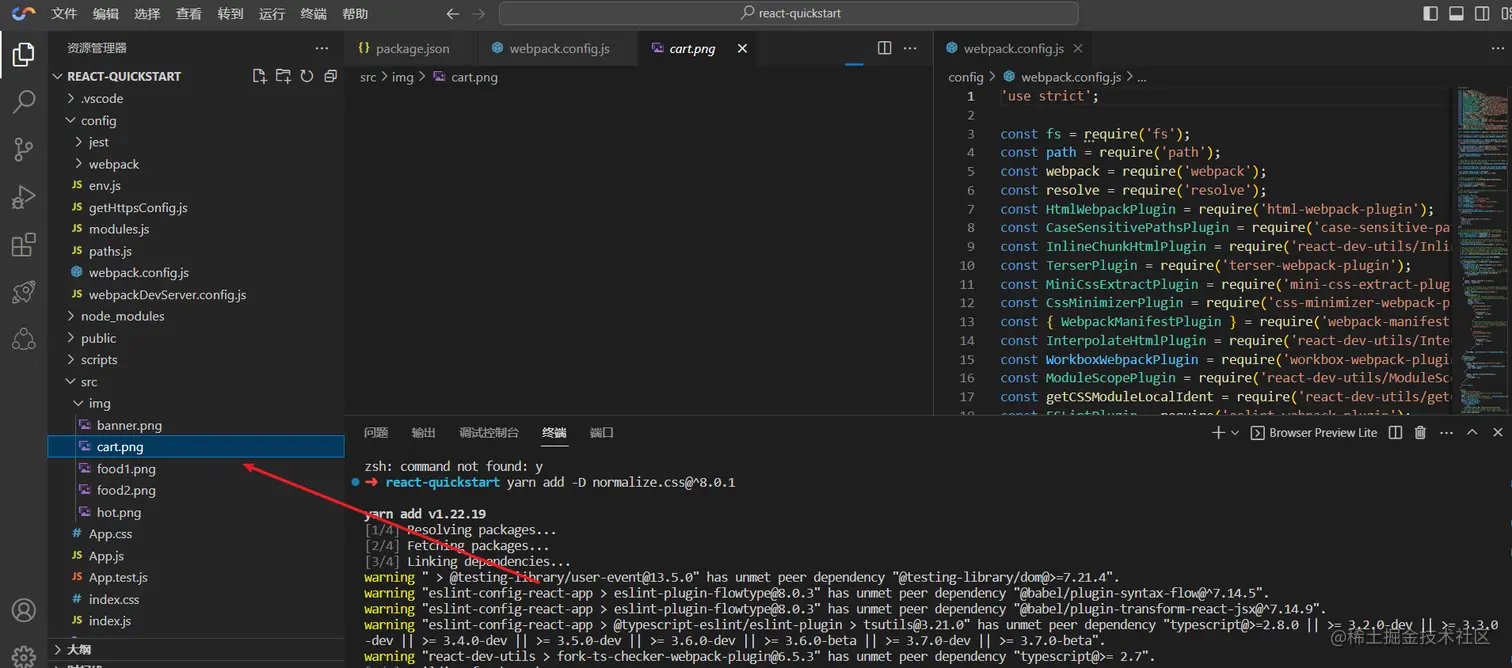1512x668 pixels.
Task: Split the terminal panel
Action: pos(1396,433)
